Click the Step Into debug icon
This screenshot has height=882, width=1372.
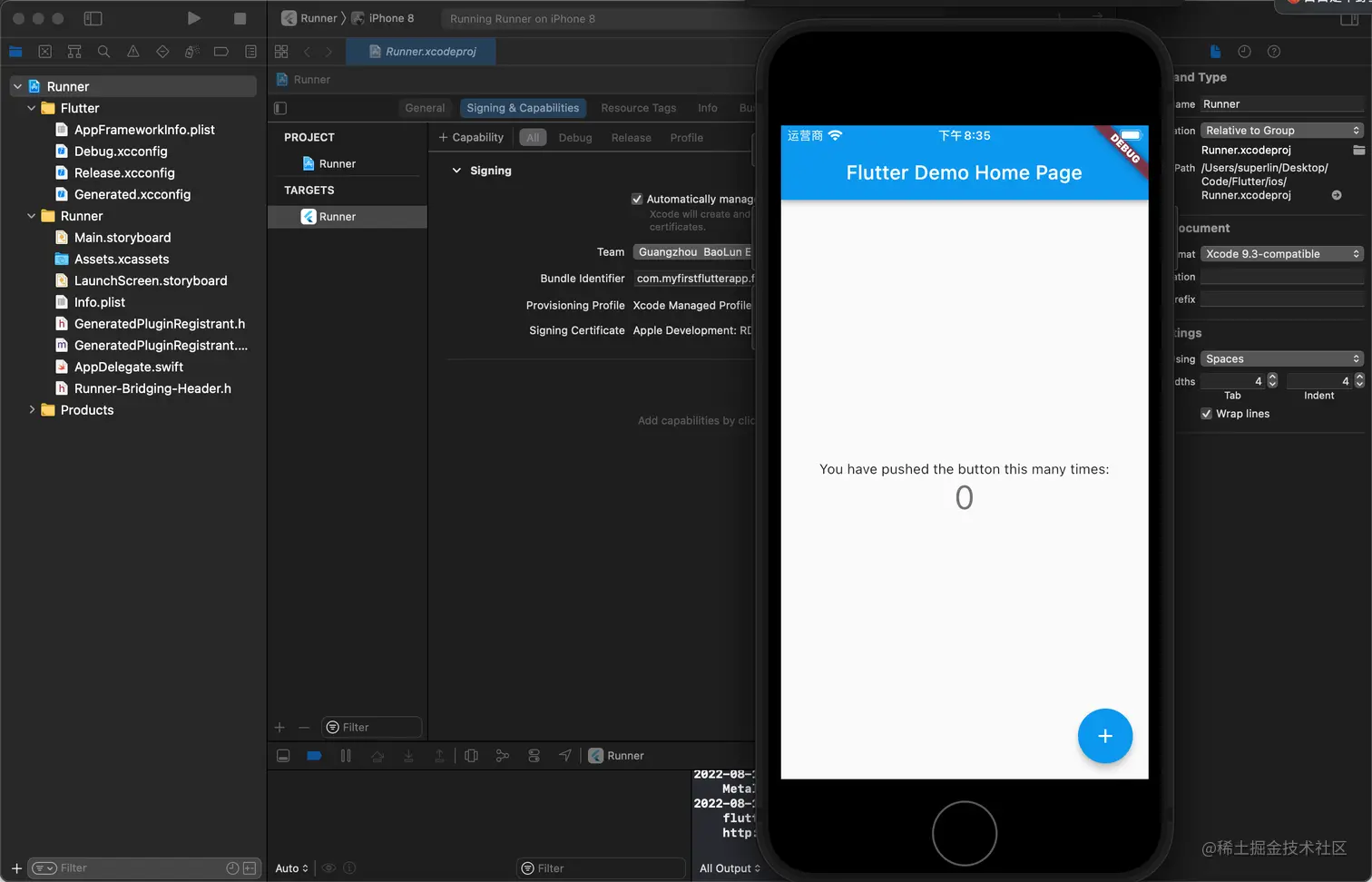coord(408,756)
